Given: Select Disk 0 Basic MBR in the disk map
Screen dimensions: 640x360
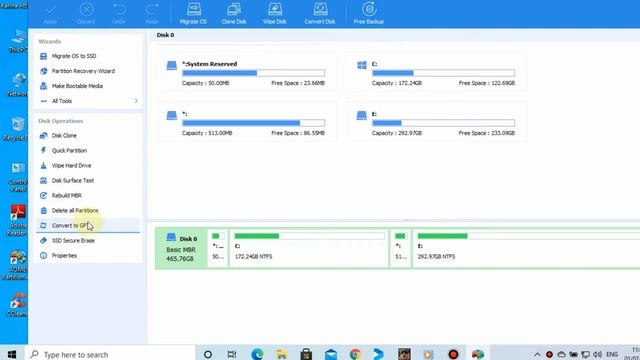Looking at the screenshot, I should (x=181, y=248).
